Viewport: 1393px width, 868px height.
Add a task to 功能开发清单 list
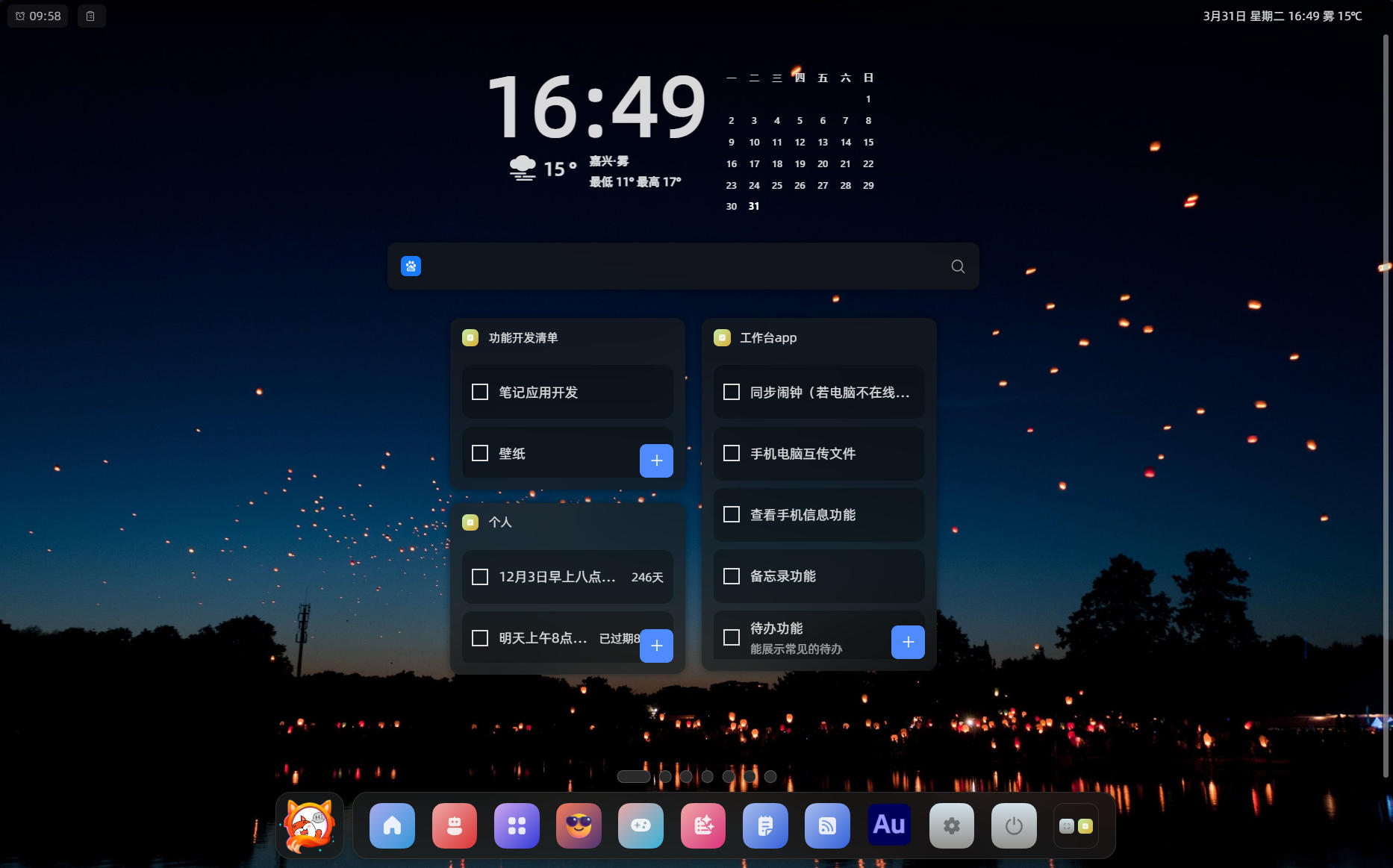(x=656, y=460)
